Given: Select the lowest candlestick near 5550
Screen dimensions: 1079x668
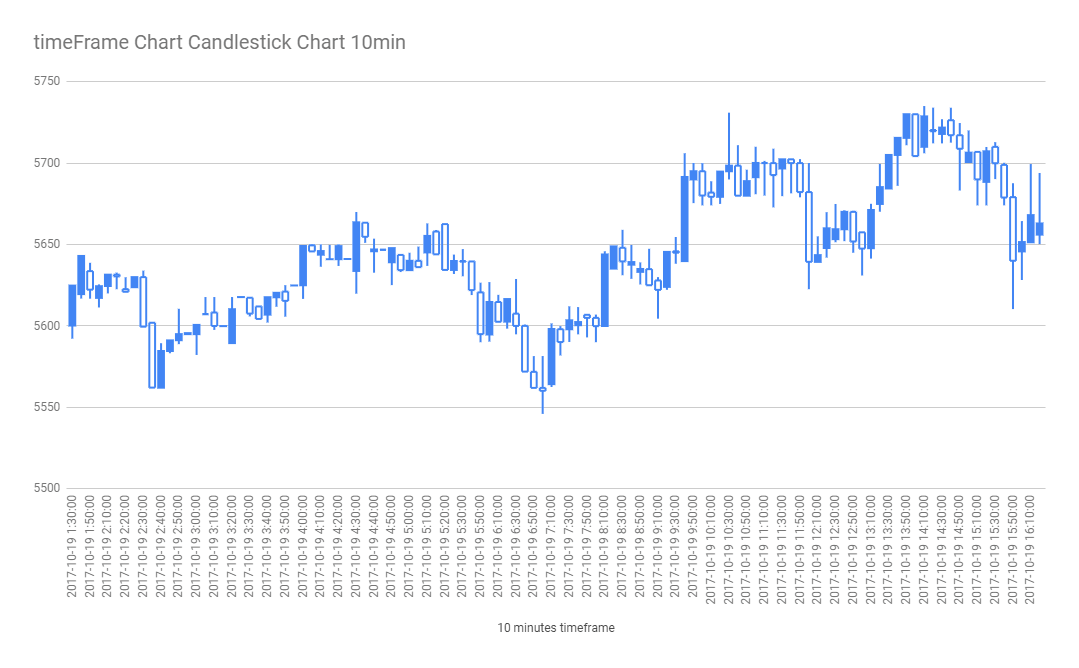Looking at the screenshot, I should pyautogui.click(x=543, y=389).
